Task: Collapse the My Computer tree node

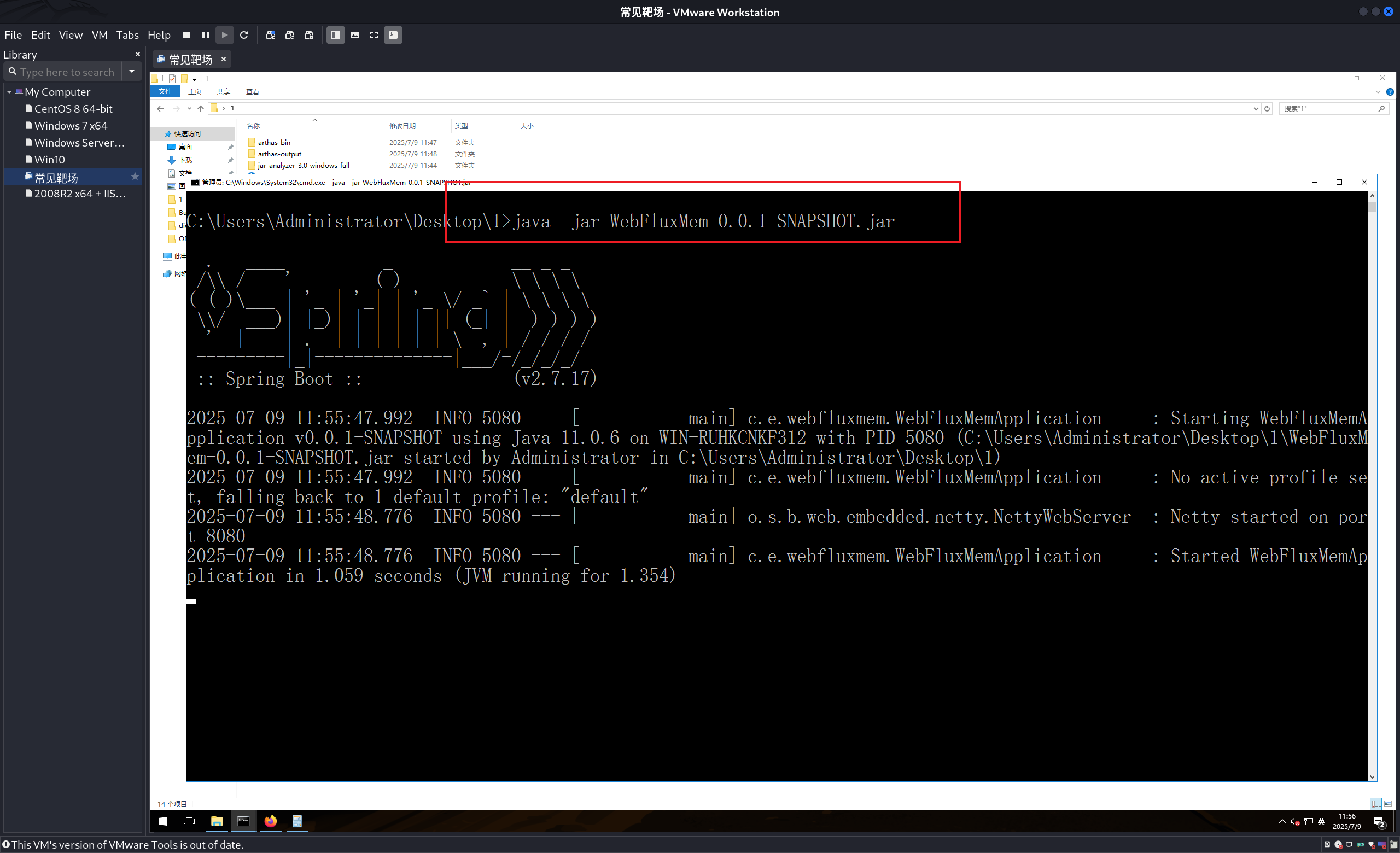Action: (x=9, y=92)
